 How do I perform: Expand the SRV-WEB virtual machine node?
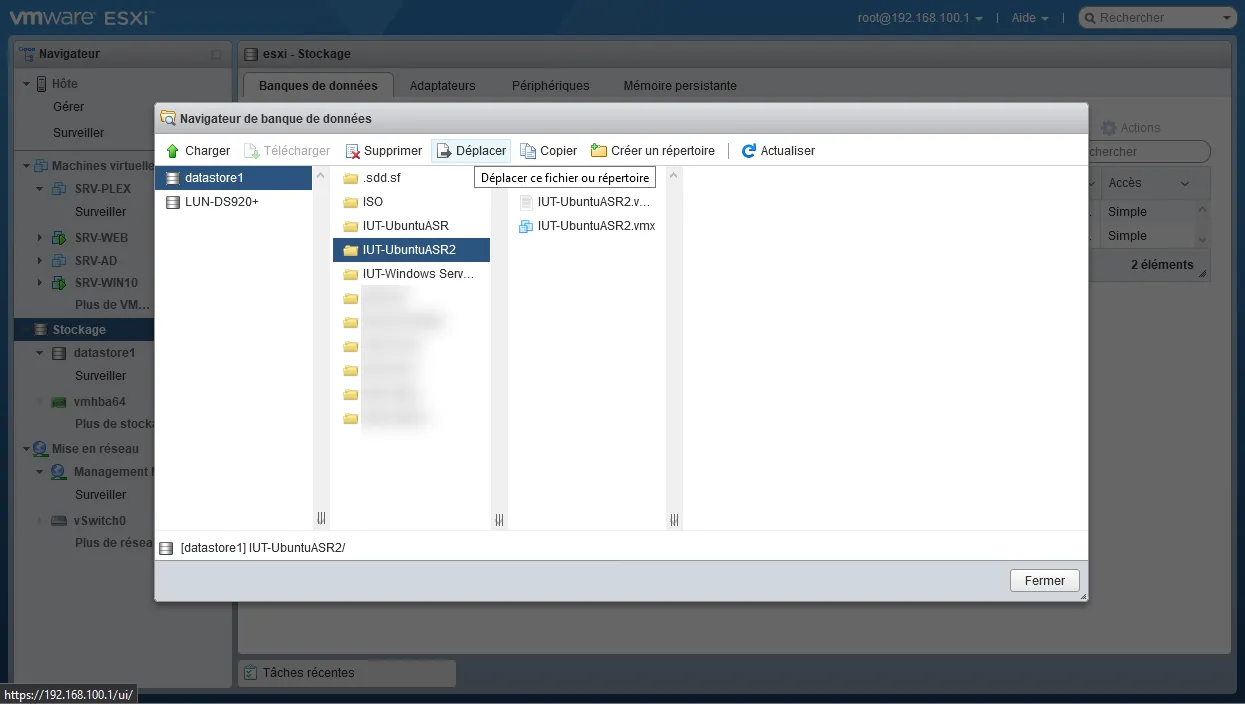click(x=40, y=237)
